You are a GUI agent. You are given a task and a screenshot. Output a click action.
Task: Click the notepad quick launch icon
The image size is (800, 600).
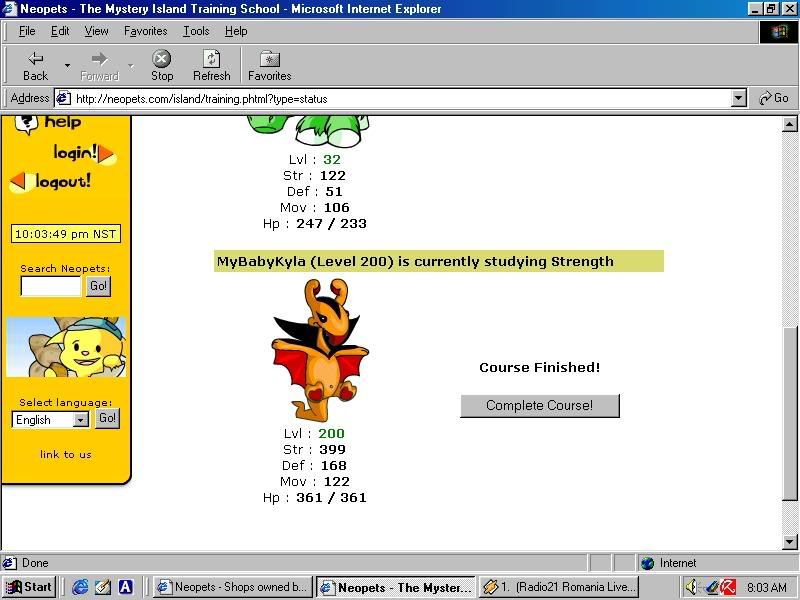pyautogui.click(x=103, y=587)
